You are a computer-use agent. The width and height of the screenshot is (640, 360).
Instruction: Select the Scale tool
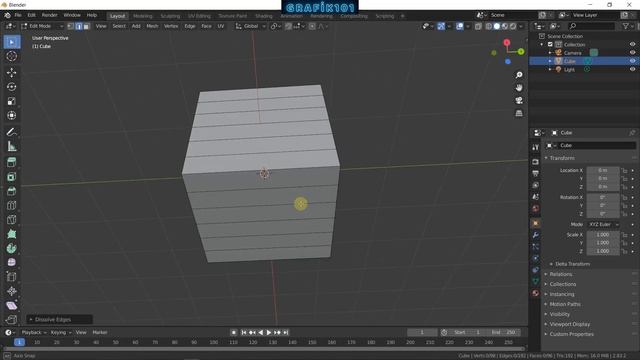12,101
